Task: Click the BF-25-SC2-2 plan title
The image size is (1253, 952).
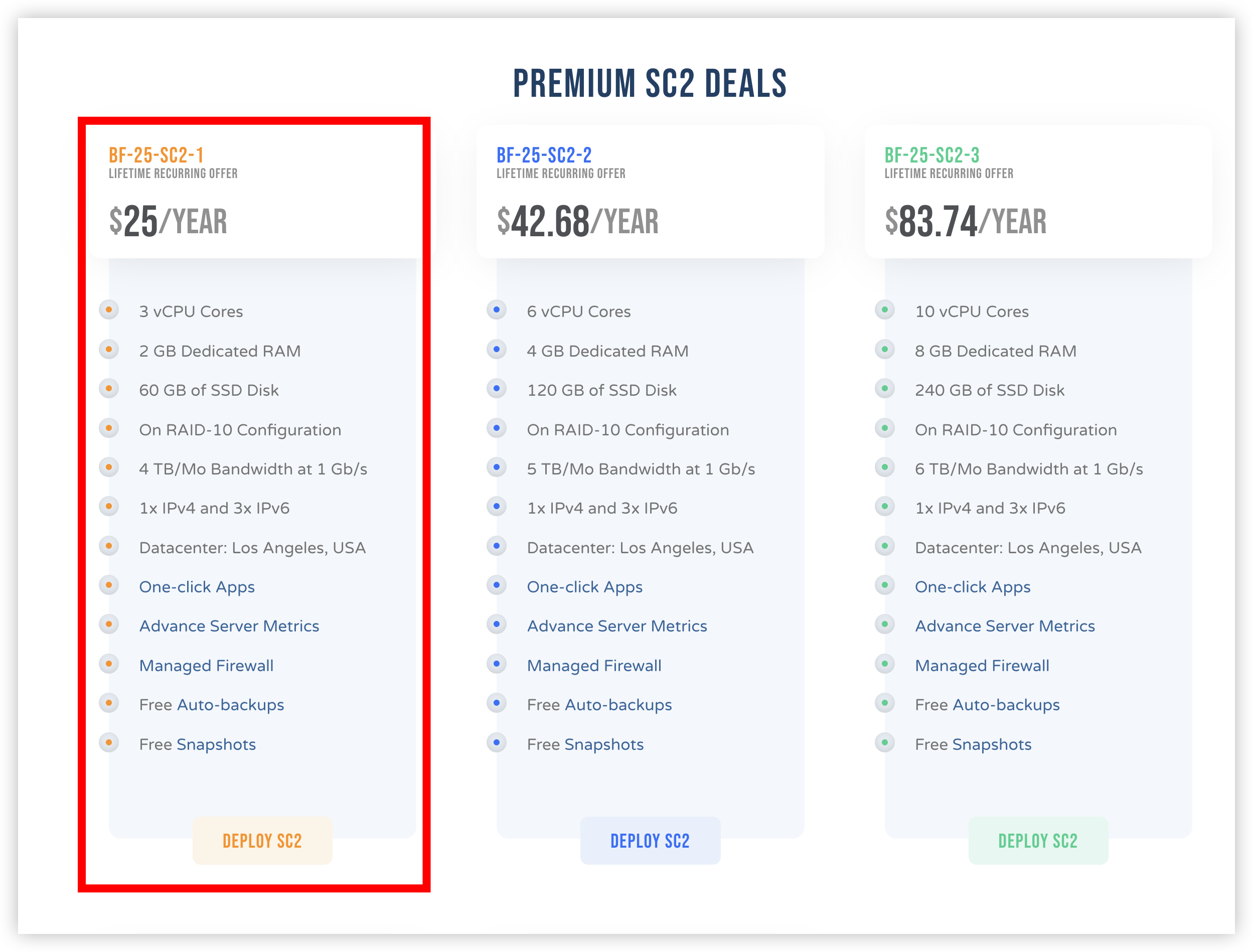Action: [x=543, y=154]
